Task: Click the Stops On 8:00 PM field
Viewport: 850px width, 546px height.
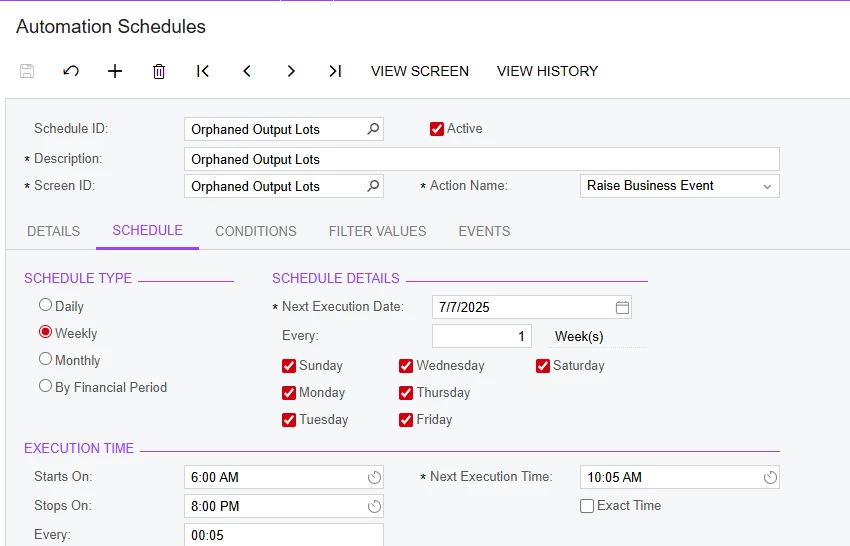Action: [284, 506]
